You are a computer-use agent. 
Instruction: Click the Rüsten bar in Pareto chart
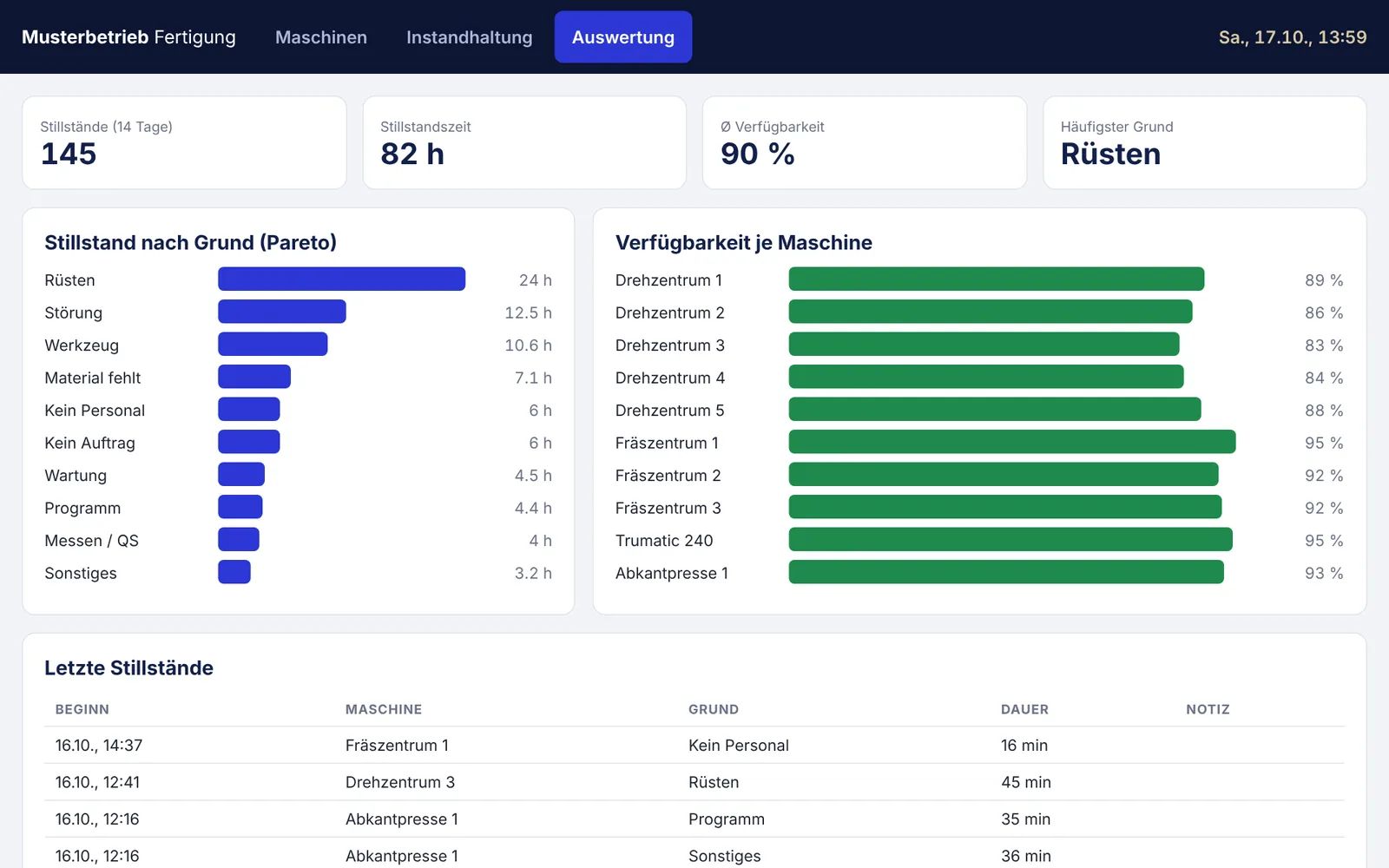[342, 279]
